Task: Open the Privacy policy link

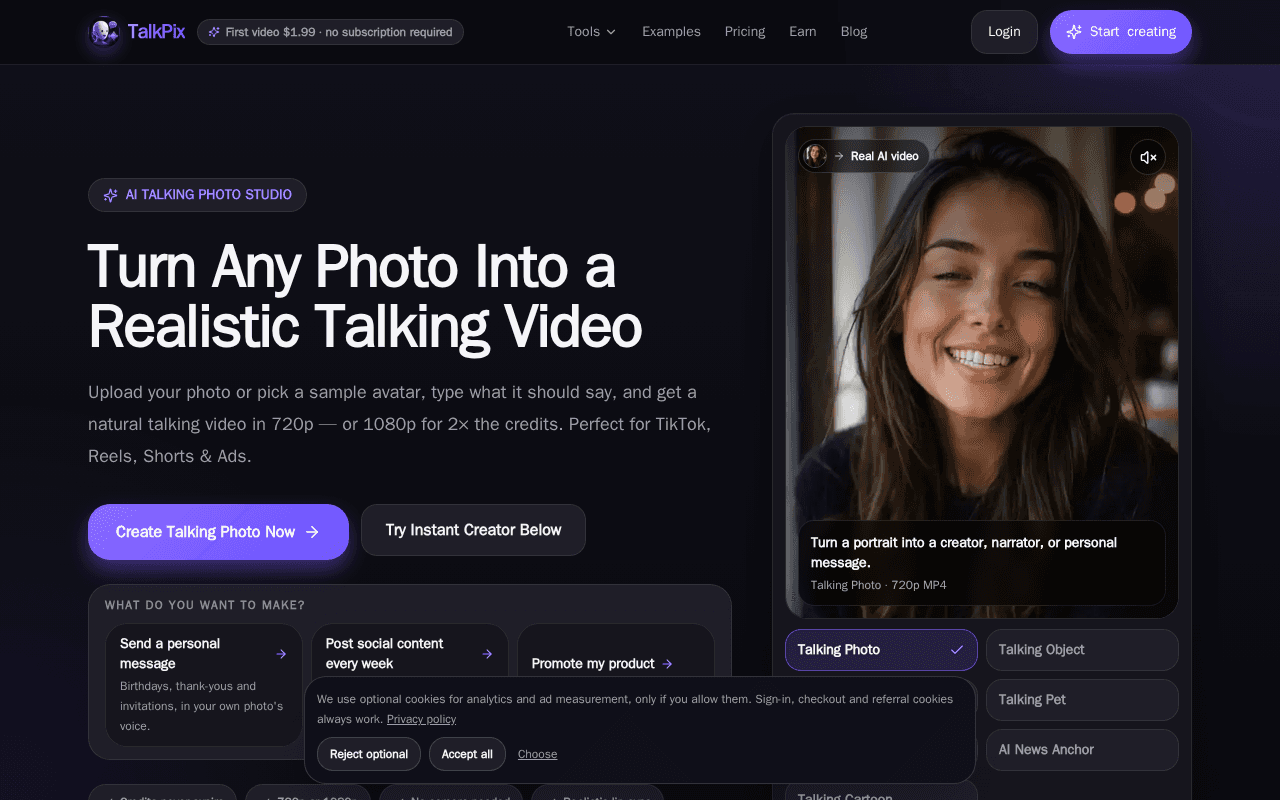Action: click(421, 719)
